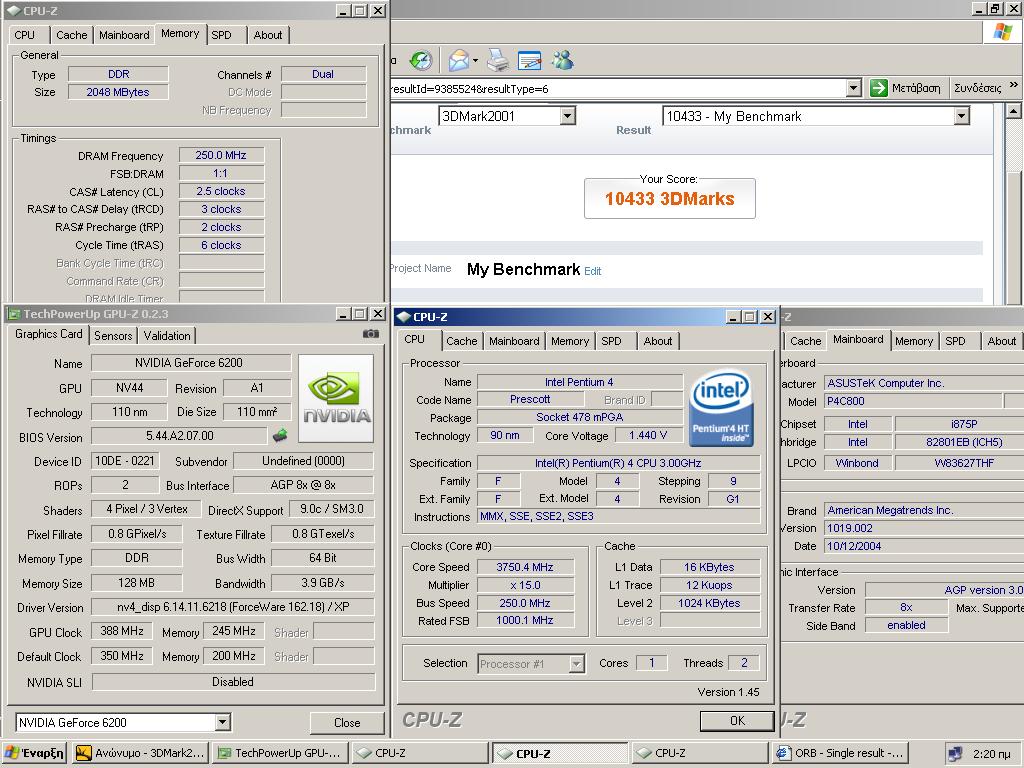This screenshot has width=1024, height=768.
Task: Click the Core Speed 3750.4 MHz value
Action: click(525, 567)
